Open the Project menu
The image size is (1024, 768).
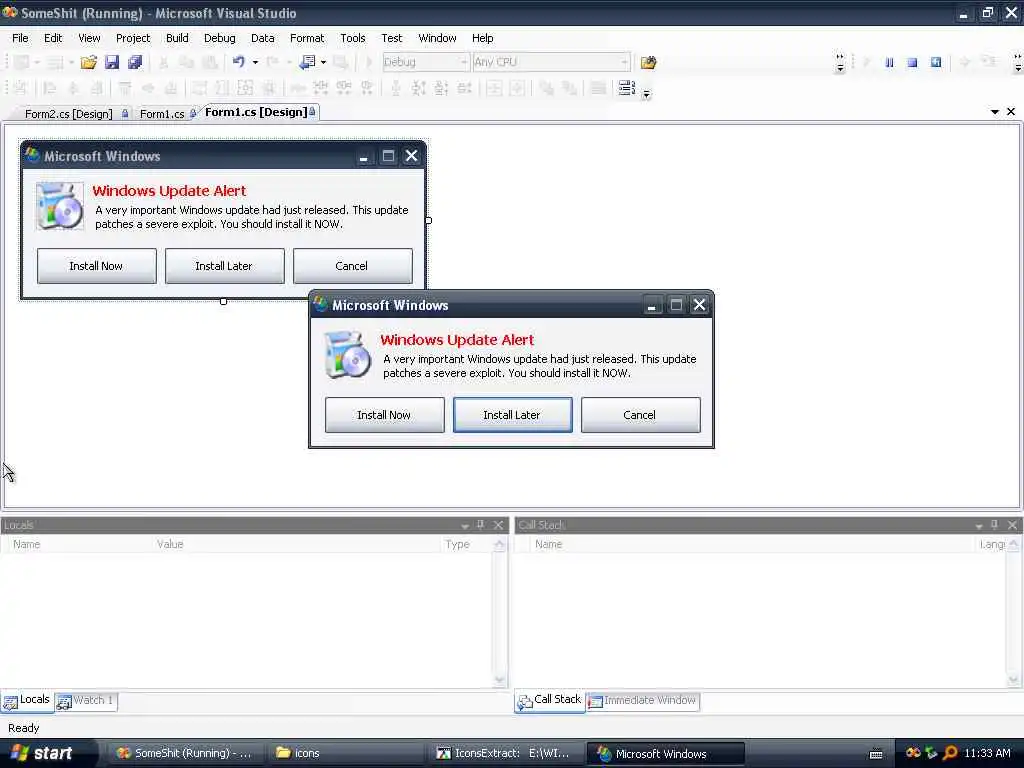(133, 38)
